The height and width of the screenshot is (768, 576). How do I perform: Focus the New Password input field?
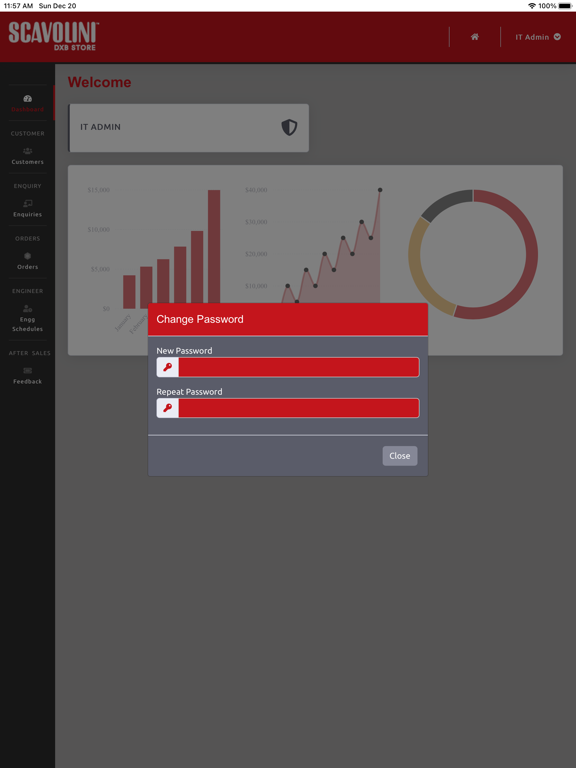[299, 367]
